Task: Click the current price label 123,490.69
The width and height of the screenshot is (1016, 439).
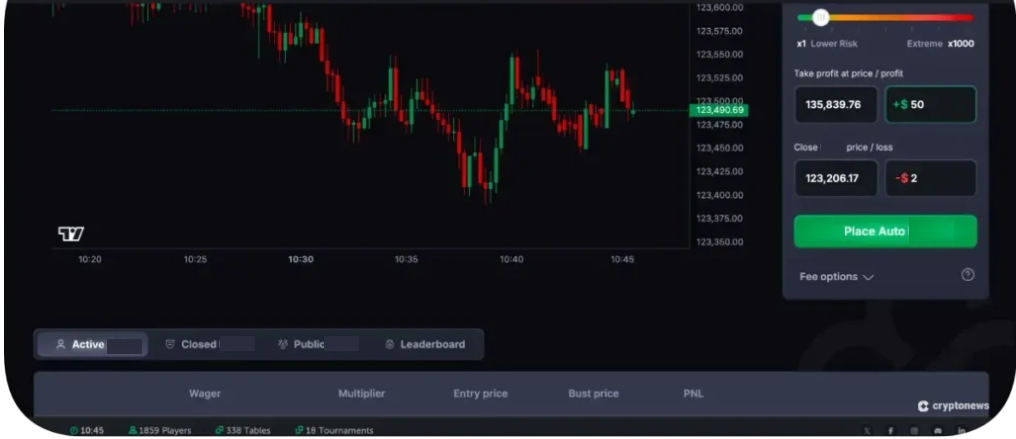Action: [719, 111]
